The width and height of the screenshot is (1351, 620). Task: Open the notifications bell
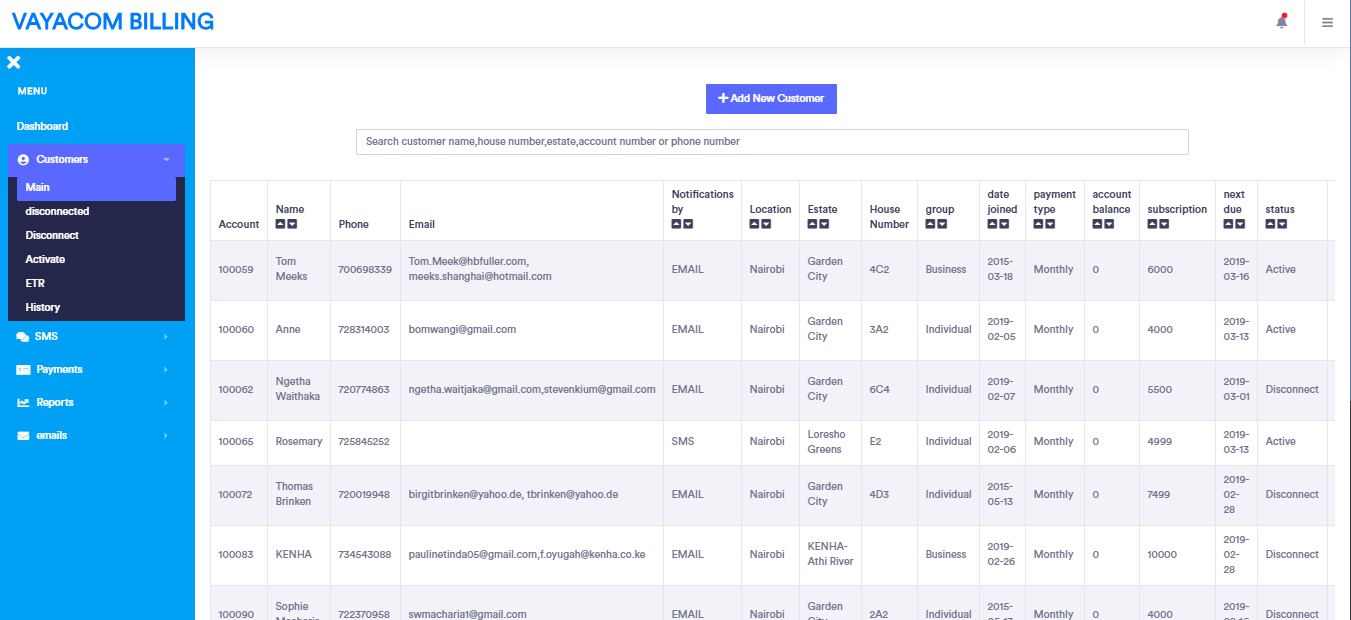click(x=1281, y=22)
